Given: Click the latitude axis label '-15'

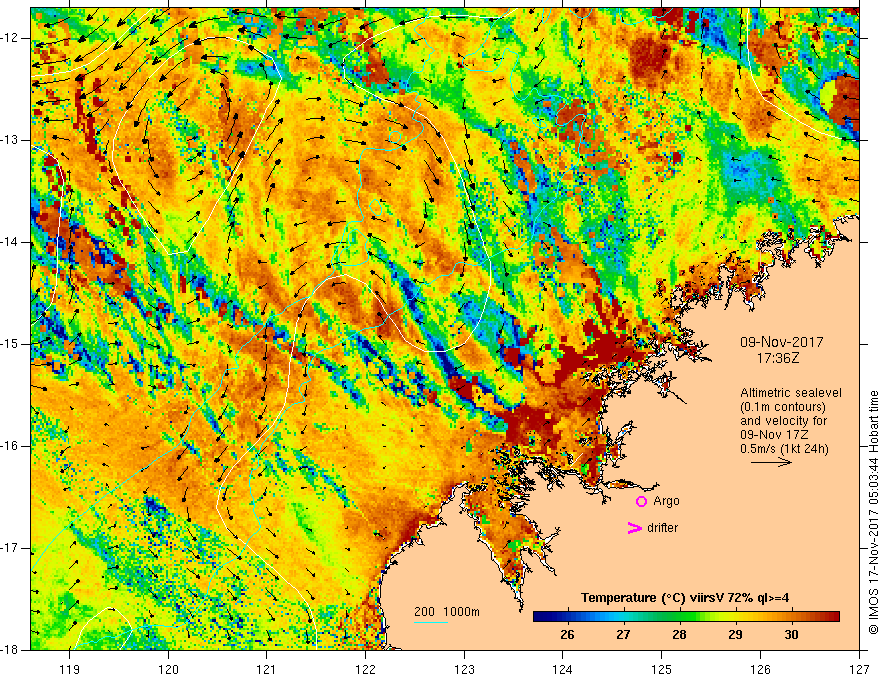Looking at the screenshot, I should [10, 344].
